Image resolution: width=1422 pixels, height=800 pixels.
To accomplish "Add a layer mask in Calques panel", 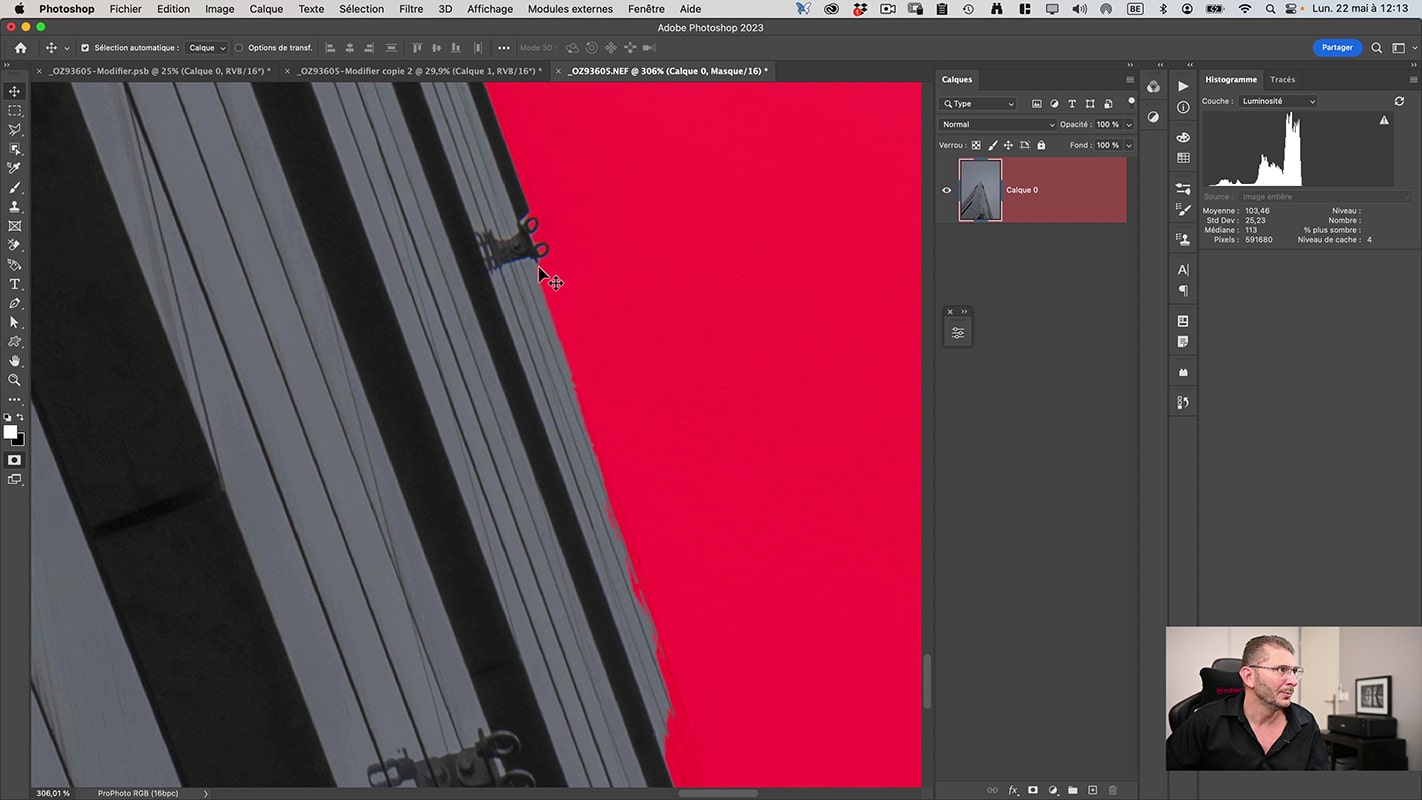I will (1033, 790).
